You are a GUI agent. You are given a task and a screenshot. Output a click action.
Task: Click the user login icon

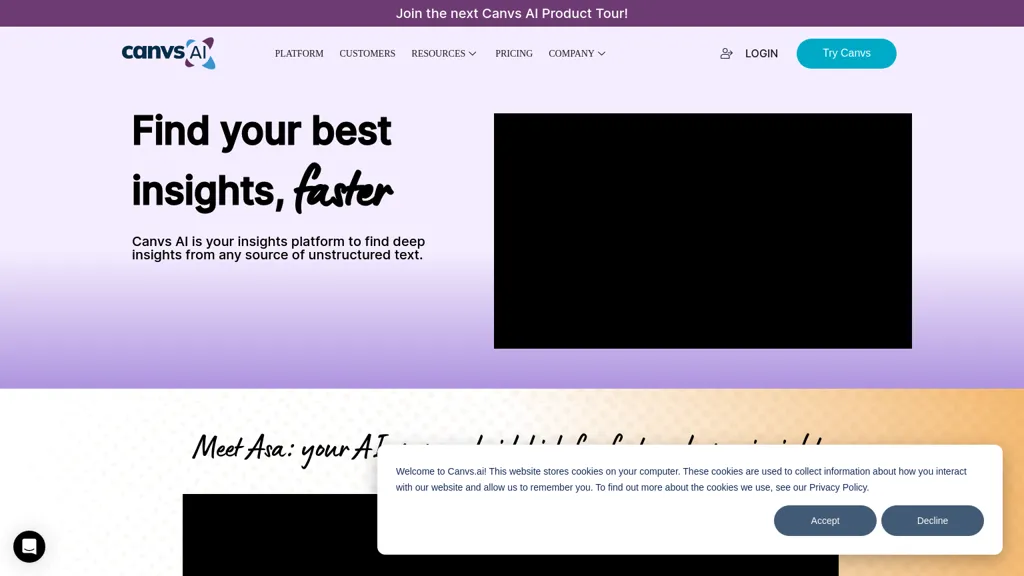click(x=726, y=54)
